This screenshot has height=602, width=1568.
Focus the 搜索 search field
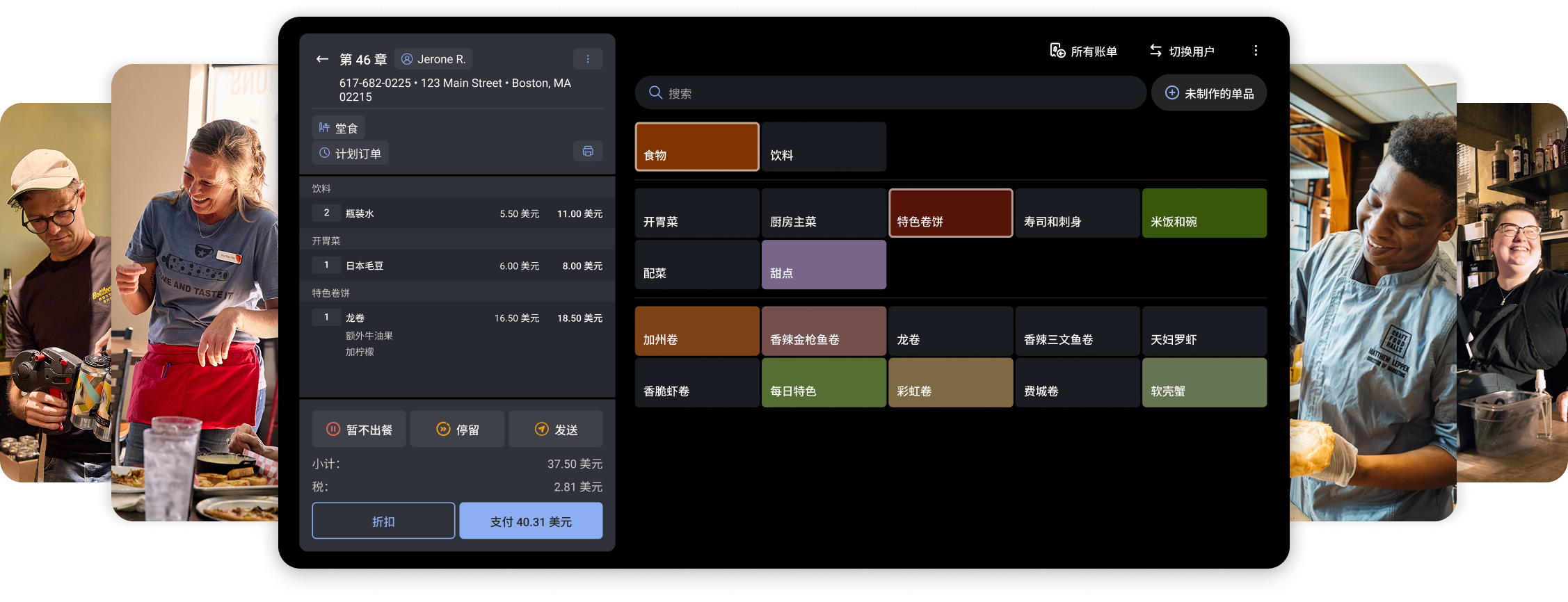[x=890, y=93]
